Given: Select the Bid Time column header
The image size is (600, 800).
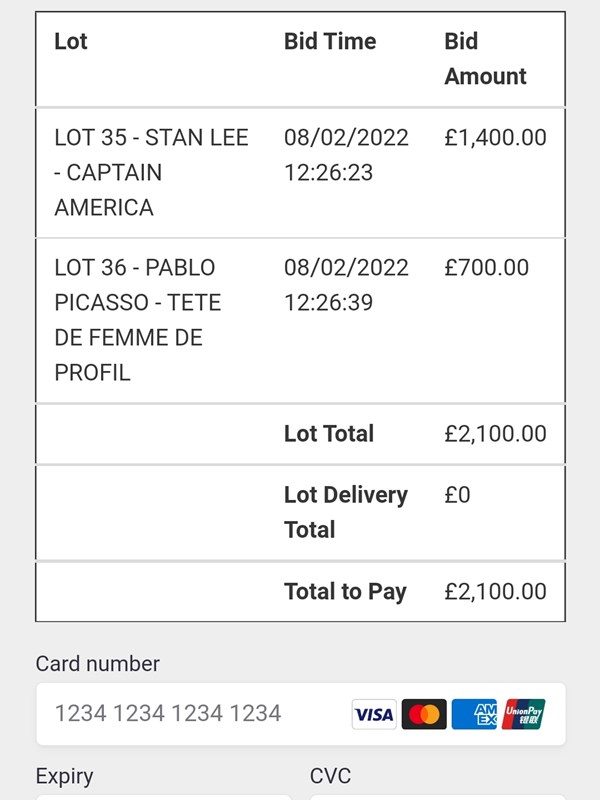Looking at the screenshot, I should pos(330,42).
